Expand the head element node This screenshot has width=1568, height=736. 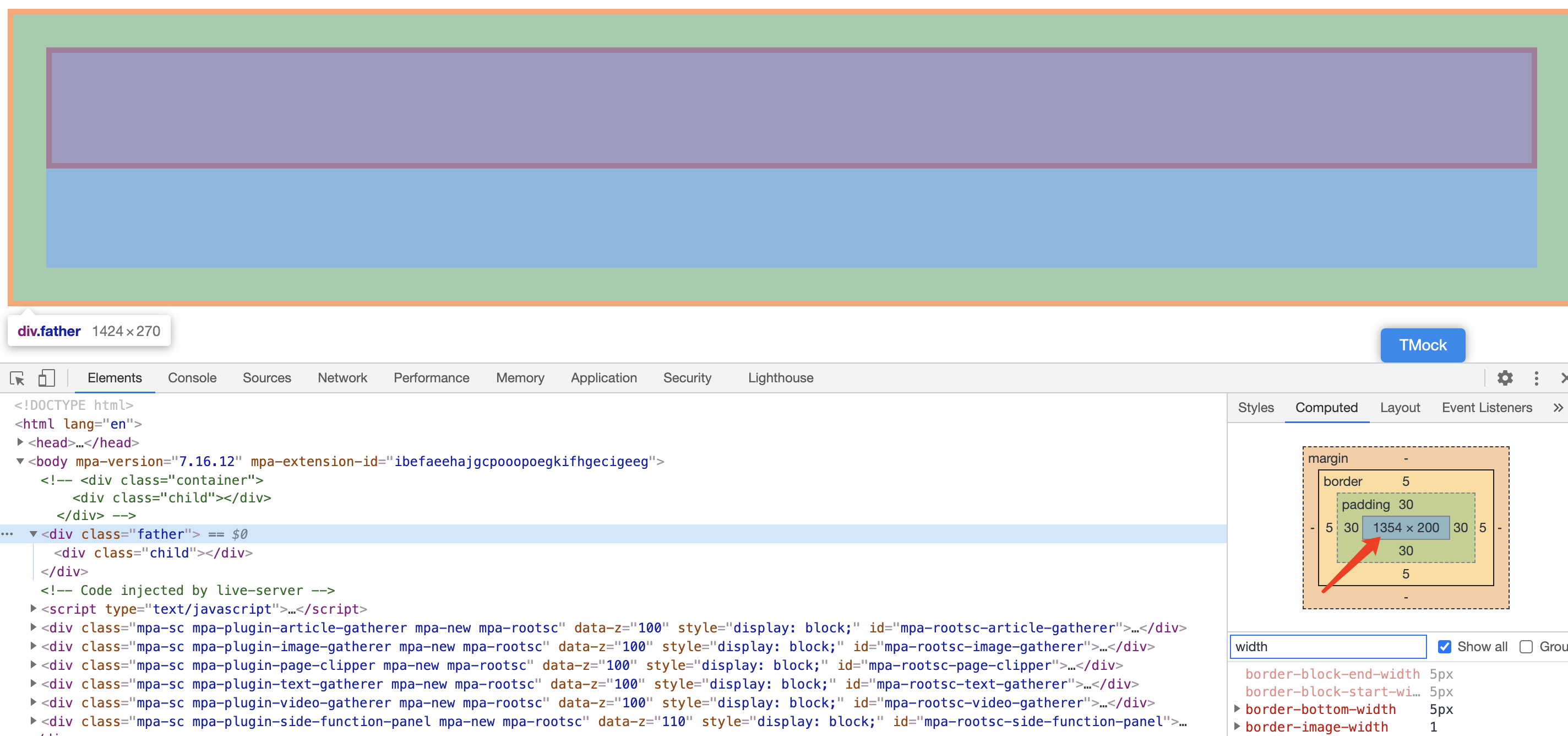coord(20,442)
